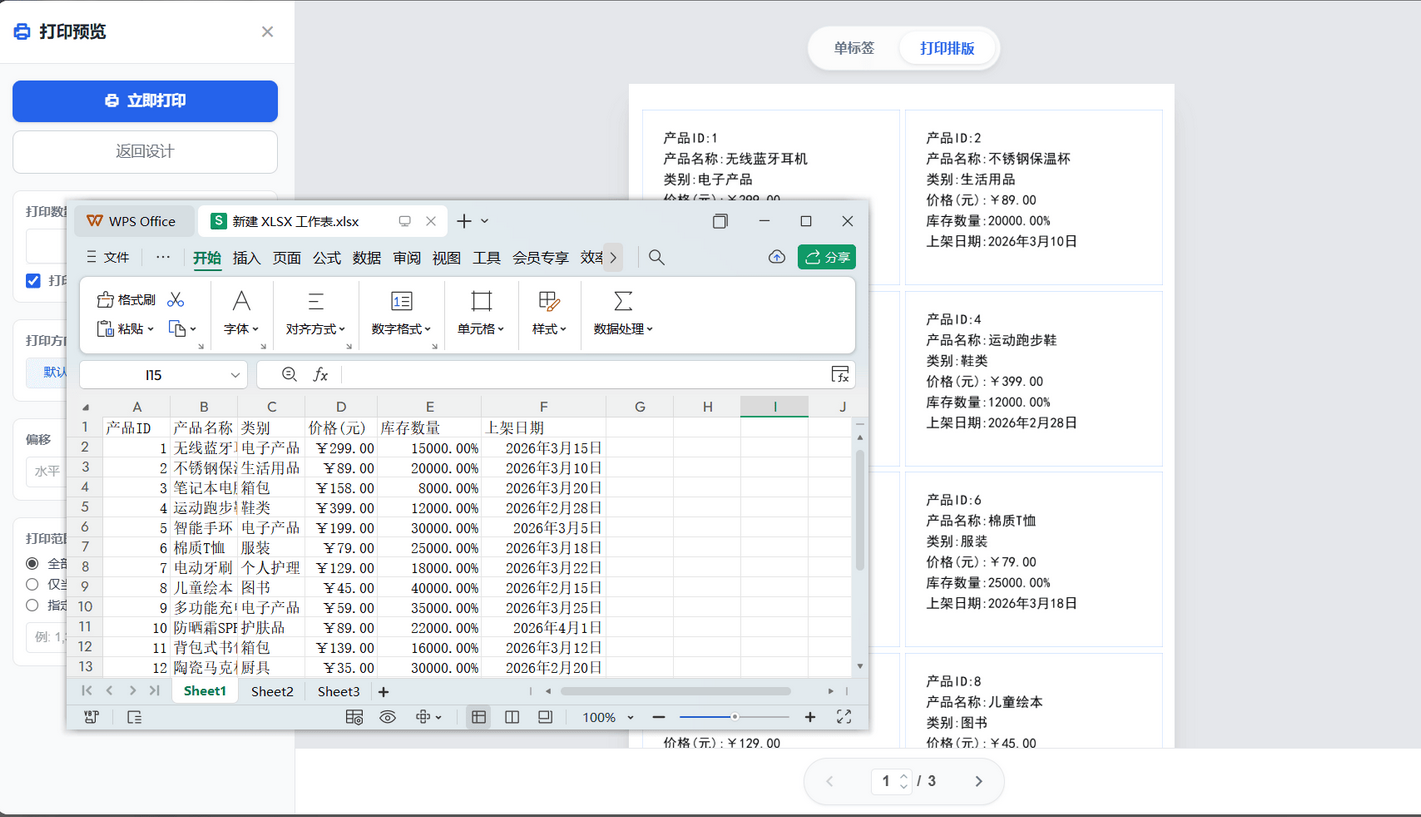Click the fx insert function icon
This screenshot has width=1421, height=817.
click(x=321, y=375)
